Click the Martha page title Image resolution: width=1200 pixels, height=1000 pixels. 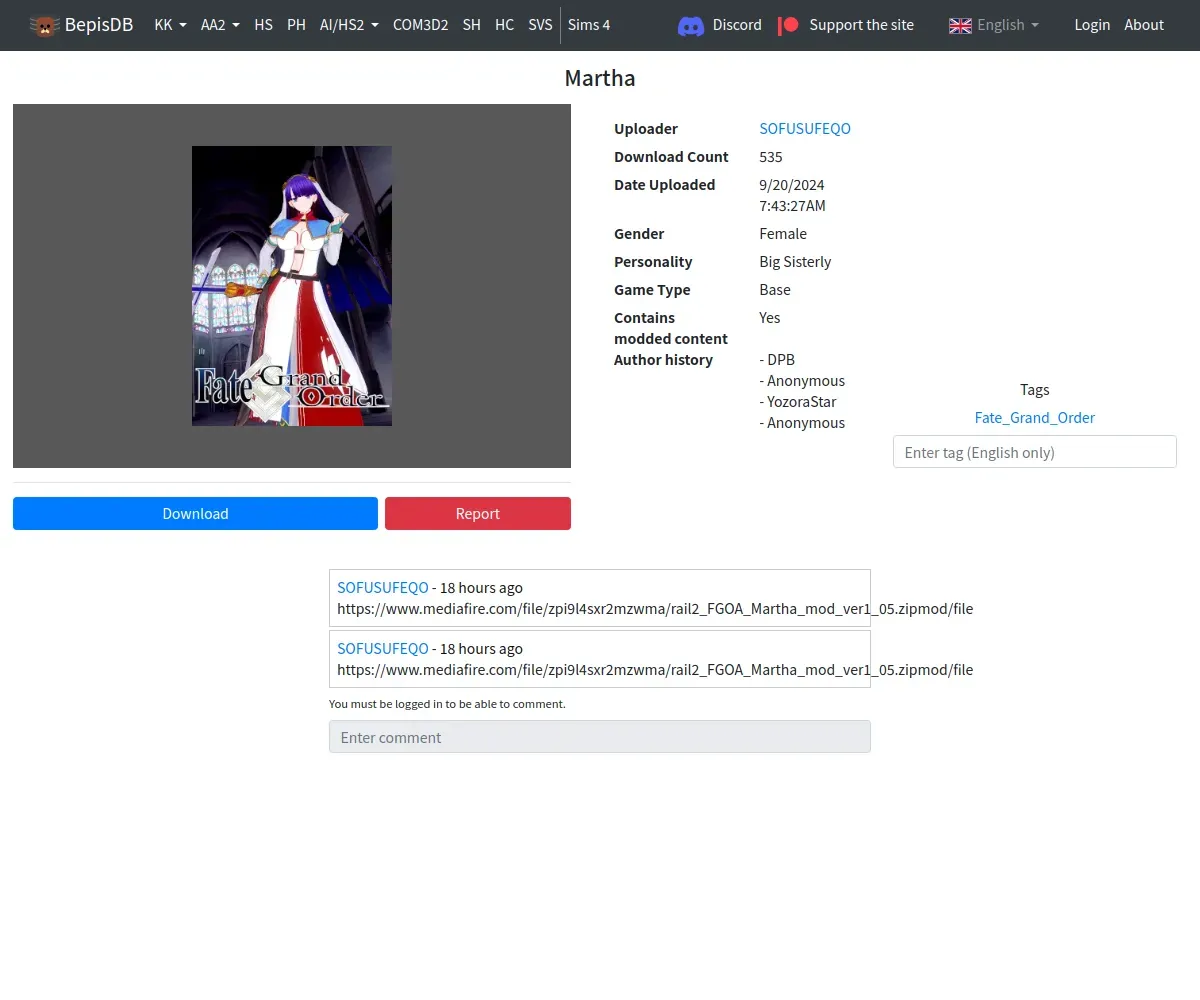tap(600, 78)
